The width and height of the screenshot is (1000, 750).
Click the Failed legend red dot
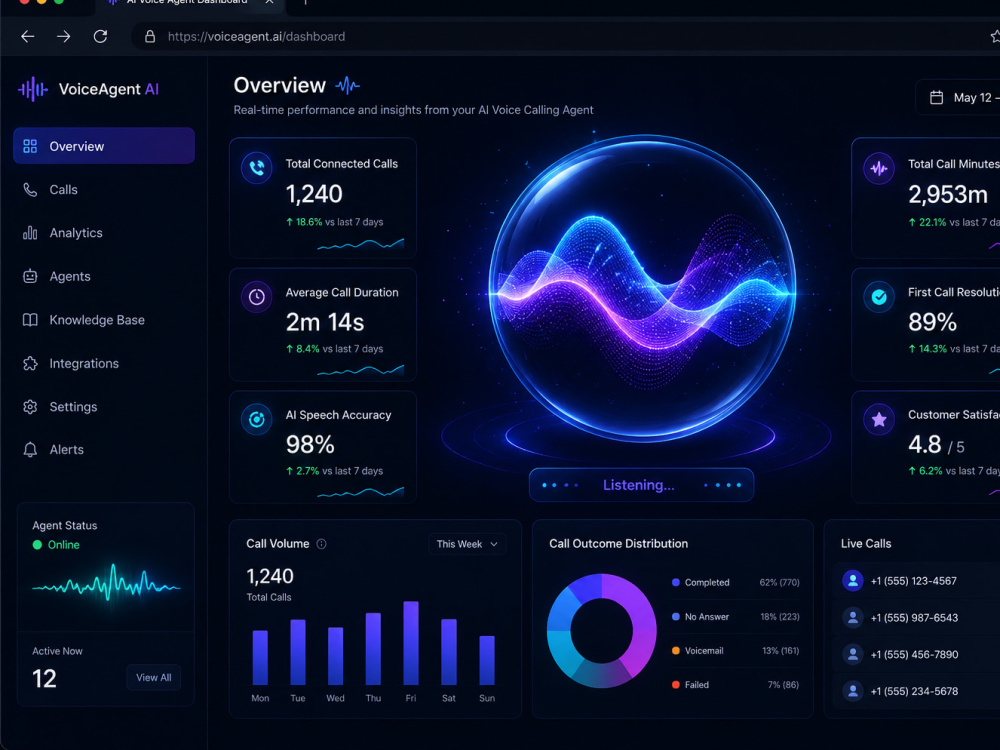pyautogui.click(x=676, y=685)
